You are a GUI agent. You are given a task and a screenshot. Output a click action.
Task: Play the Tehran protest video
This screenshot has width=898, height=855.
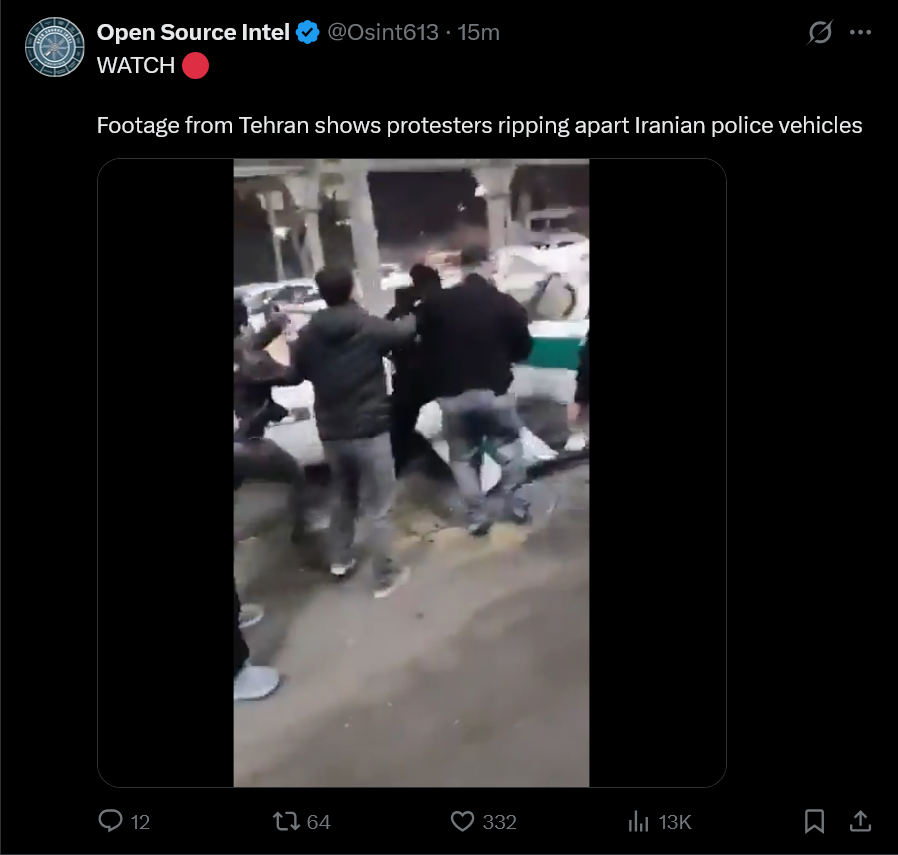[x=411, y=472]
